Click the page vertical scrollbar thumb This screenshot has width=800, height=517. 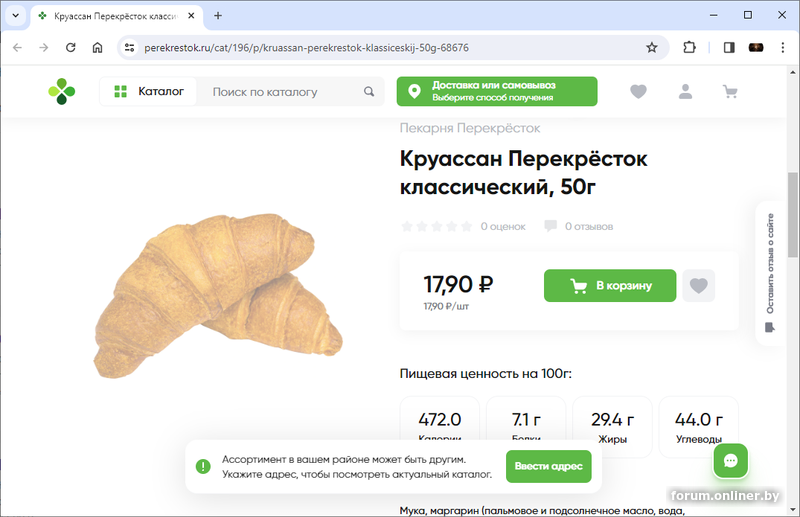click(x=792, y=214)
